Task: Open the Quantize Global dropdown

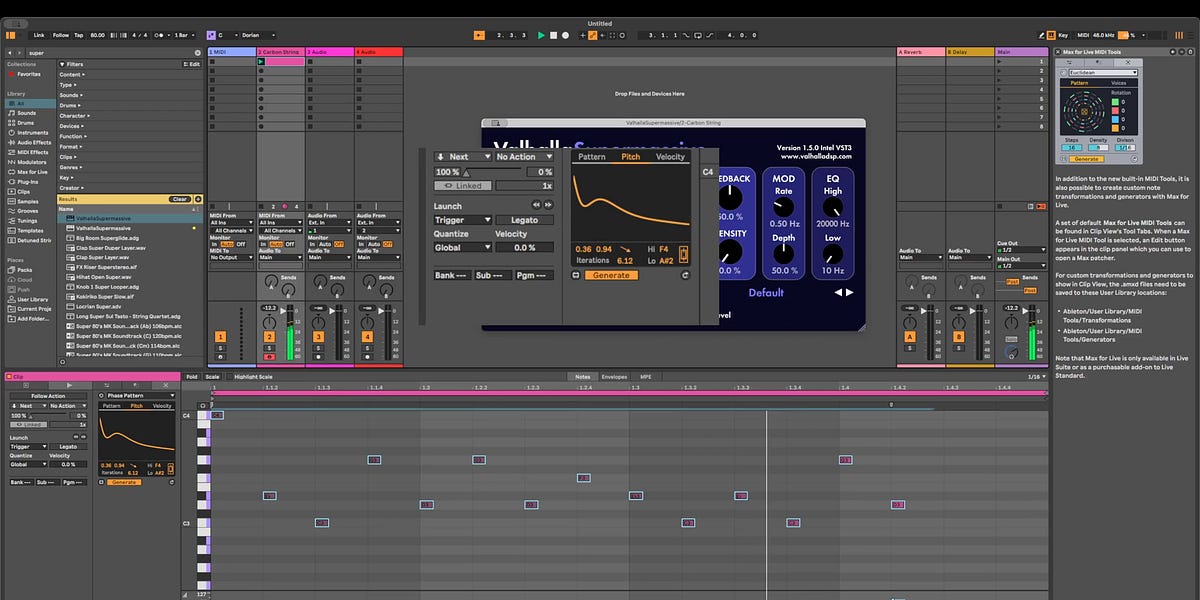Action: click(28, 465)
